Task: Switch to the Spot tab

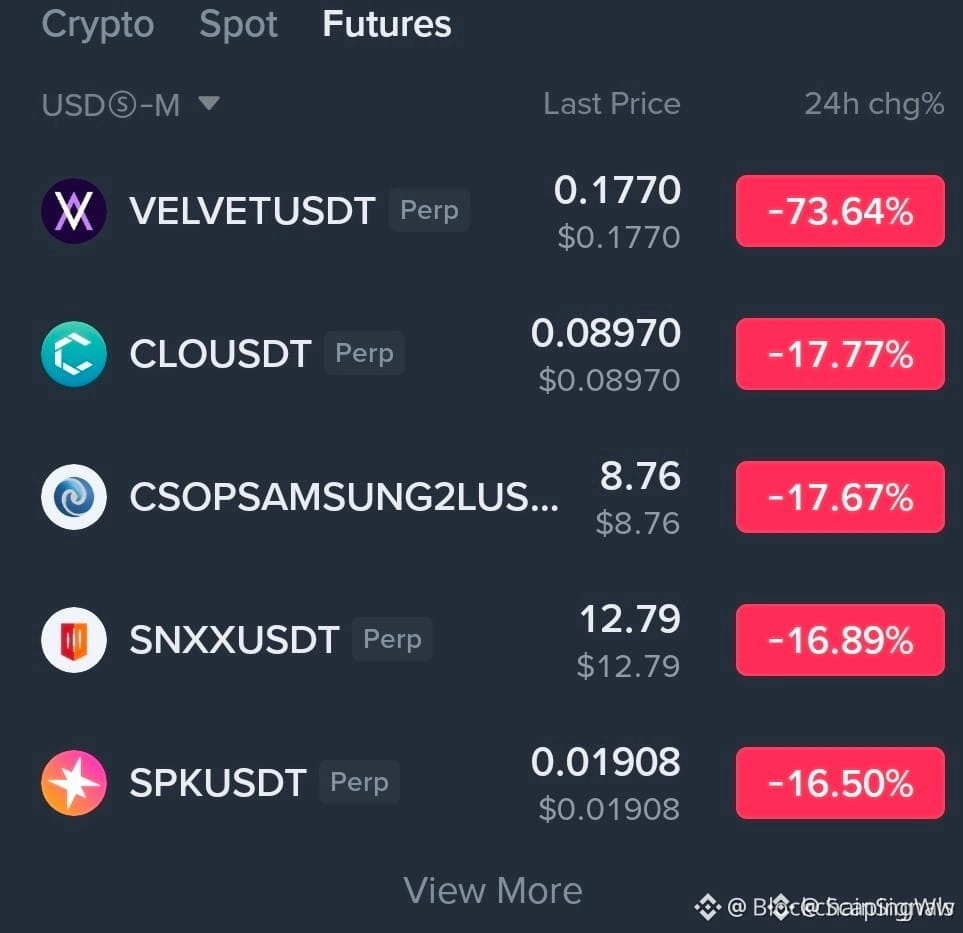Action: click(x=238, y=25)
